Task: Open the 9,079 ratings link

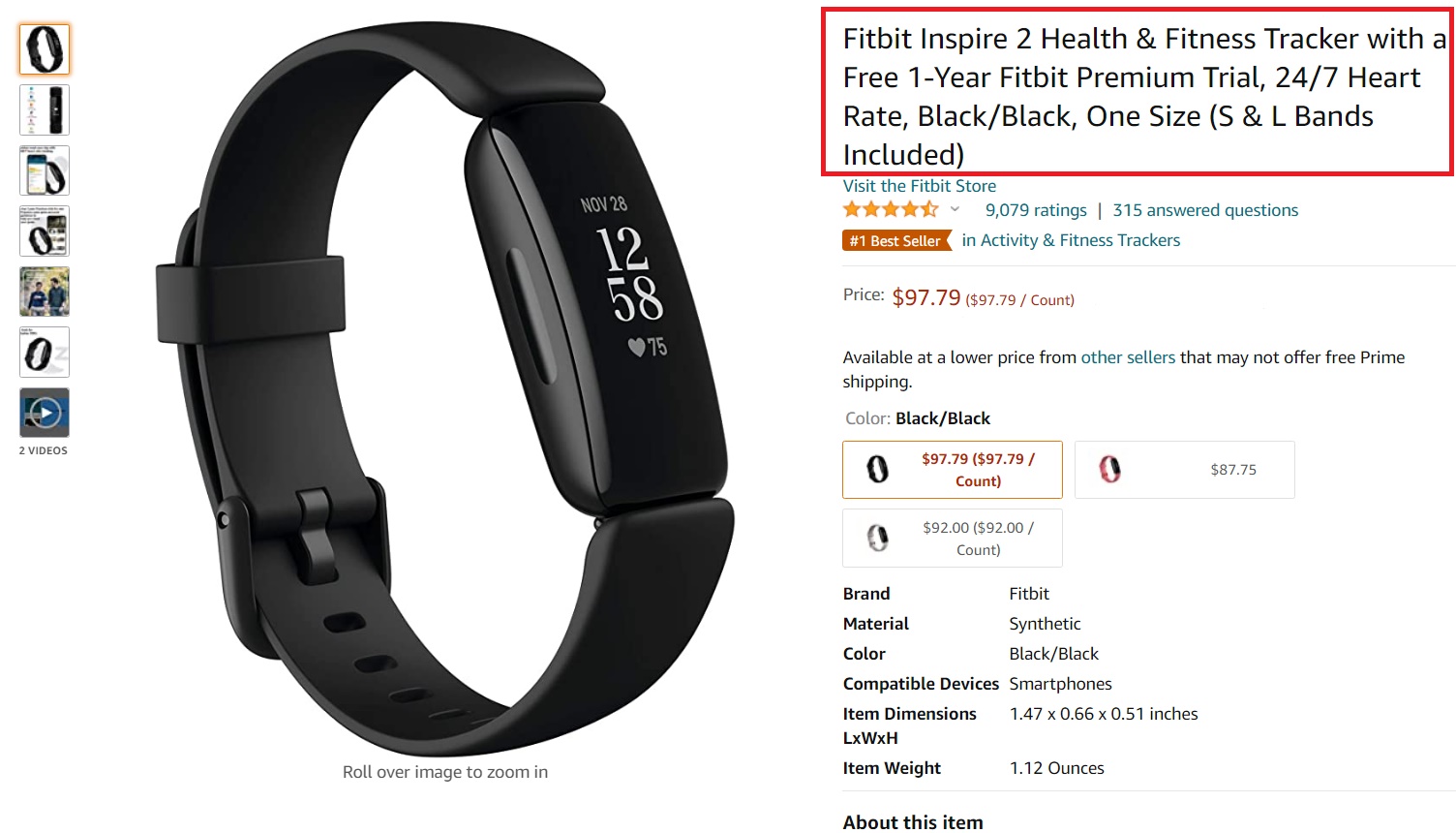Action: (x=1036, y=210)
